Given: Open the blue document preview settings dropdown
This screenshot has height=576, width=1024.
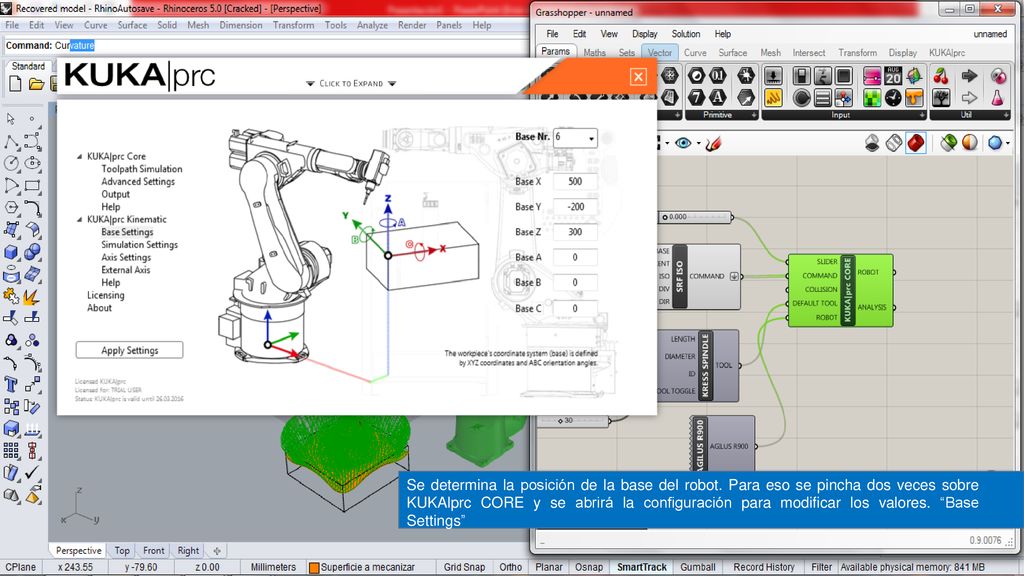Looking at the screenshot, I should pos(1008,144).
